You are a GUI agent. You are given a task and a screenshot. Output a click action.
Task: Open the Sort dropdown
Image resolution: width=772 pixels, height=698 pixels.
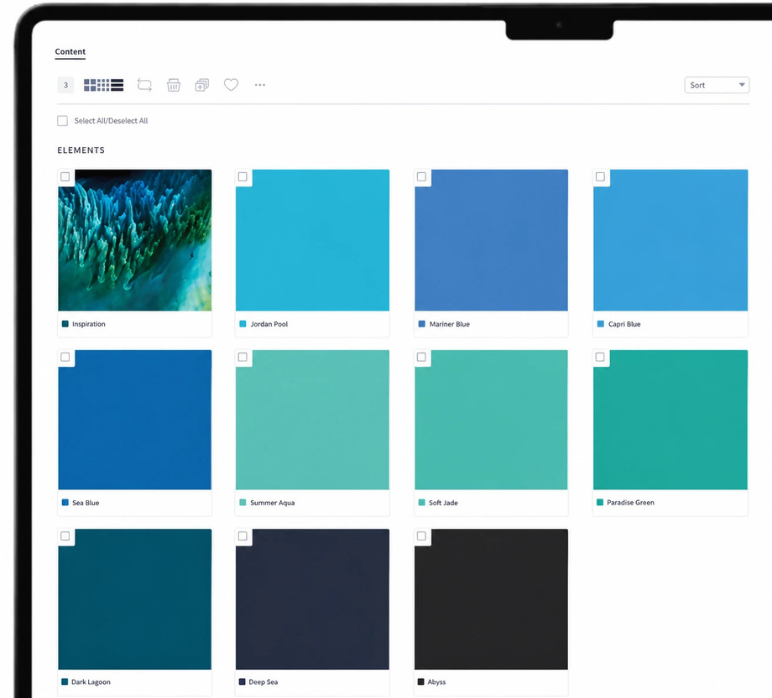point(717,85)
